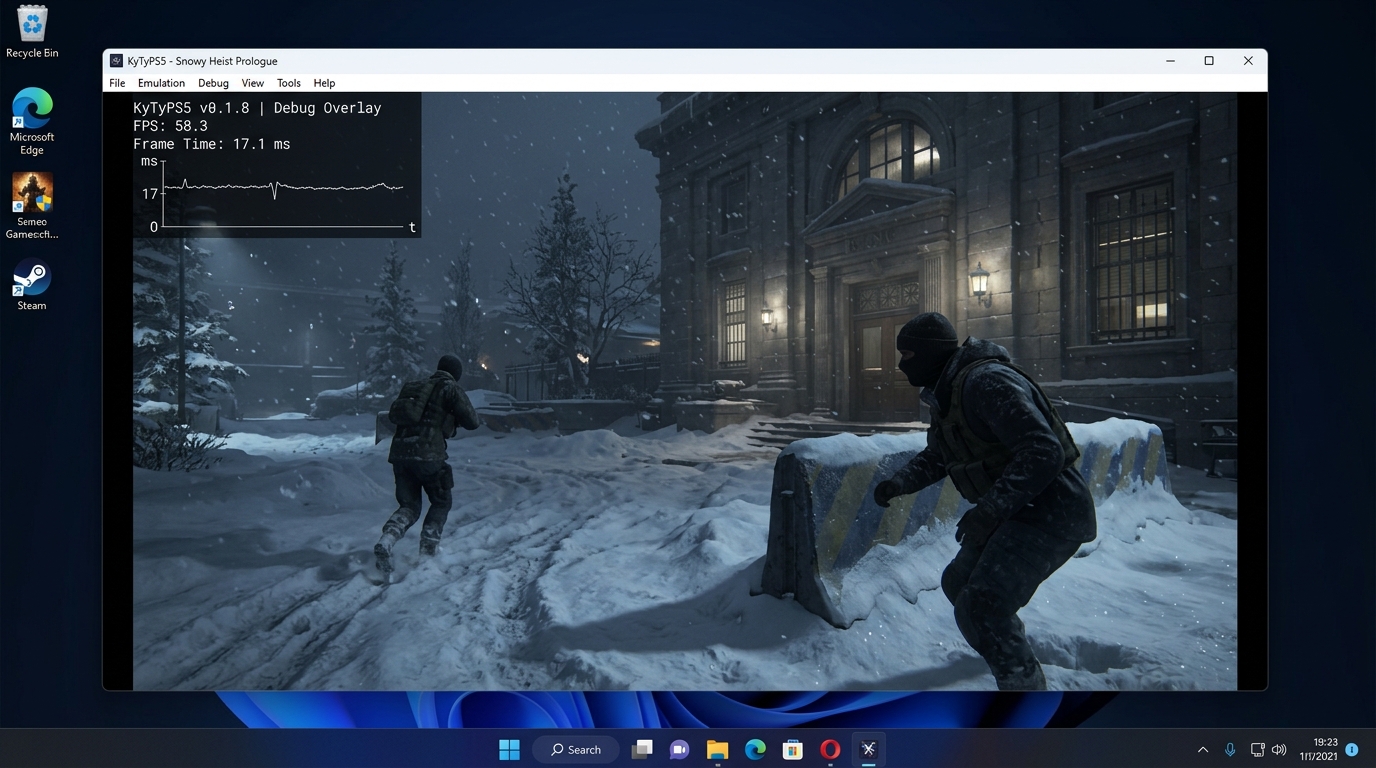
Task: Select the Microsoft Edge desktop shortcut
Action: (32, 121)
